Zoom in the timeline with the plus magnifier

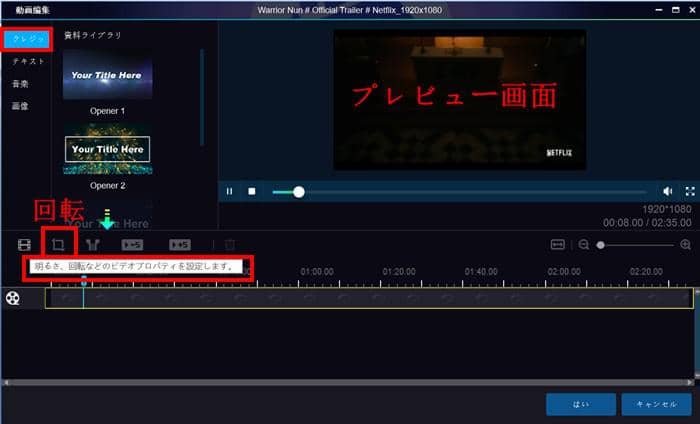[686, 245]
